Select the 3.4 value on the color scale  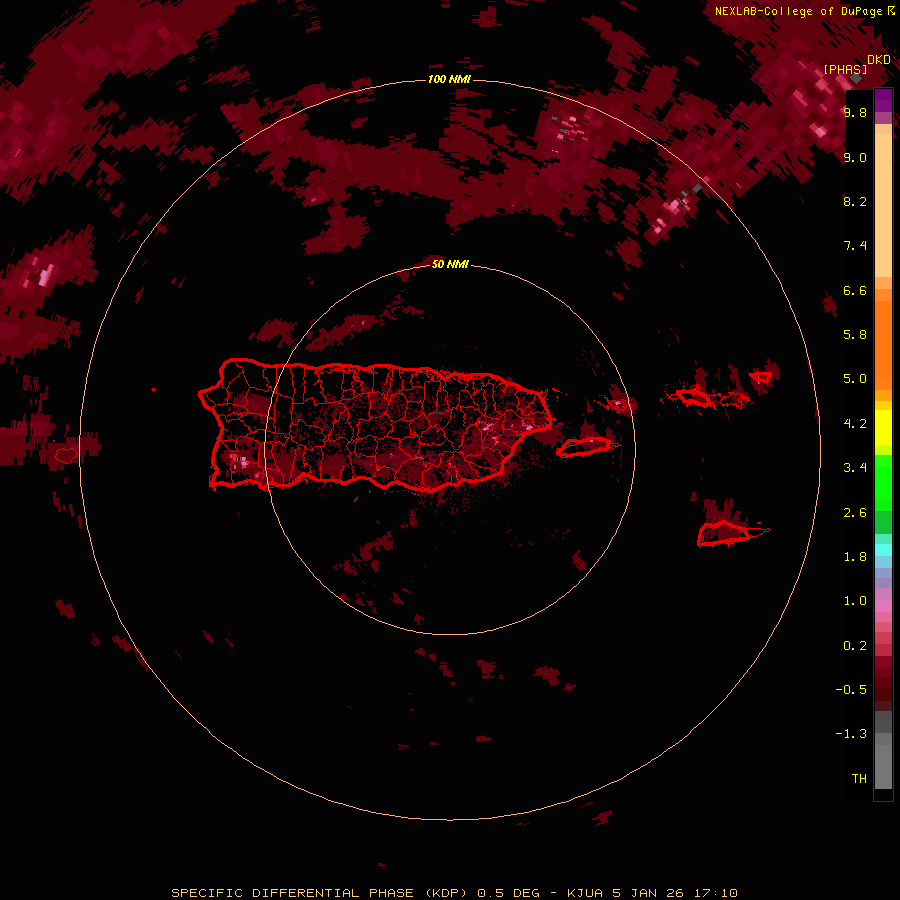(855, 468)
